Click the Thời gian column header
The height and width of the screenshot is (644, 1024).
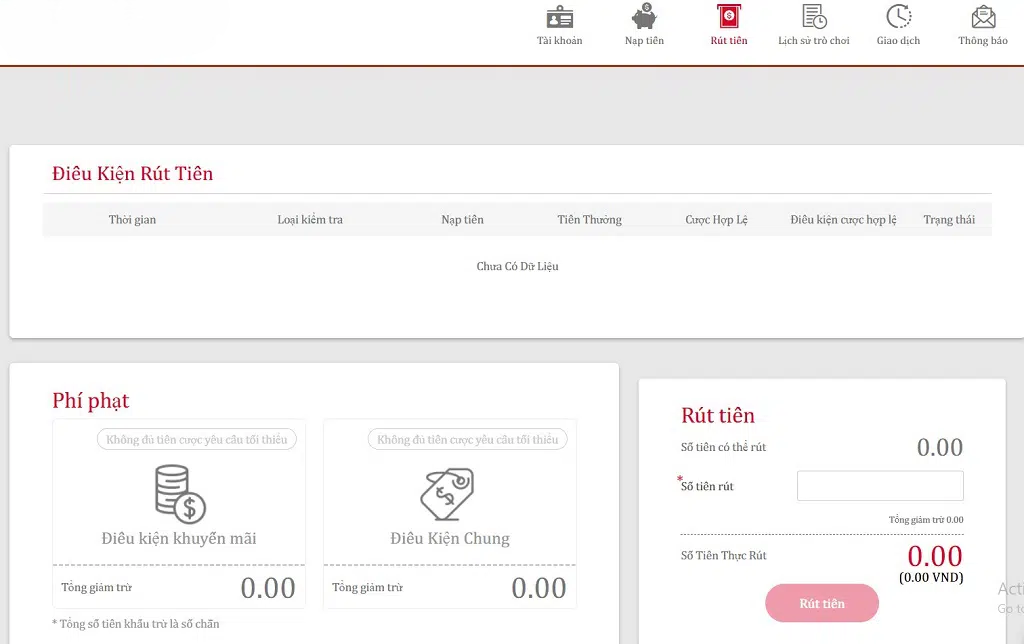[x=132, y=220]
